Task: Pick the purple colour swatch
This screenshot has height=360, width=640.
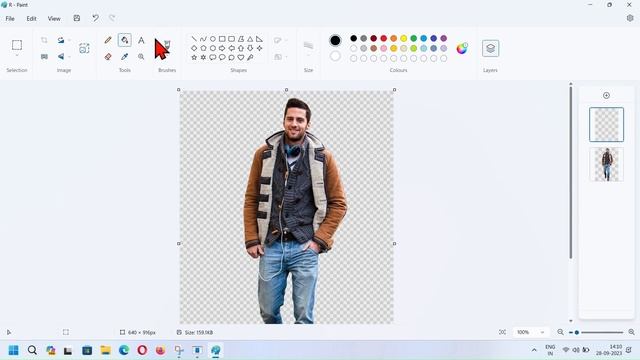Action: pos(444,38)
